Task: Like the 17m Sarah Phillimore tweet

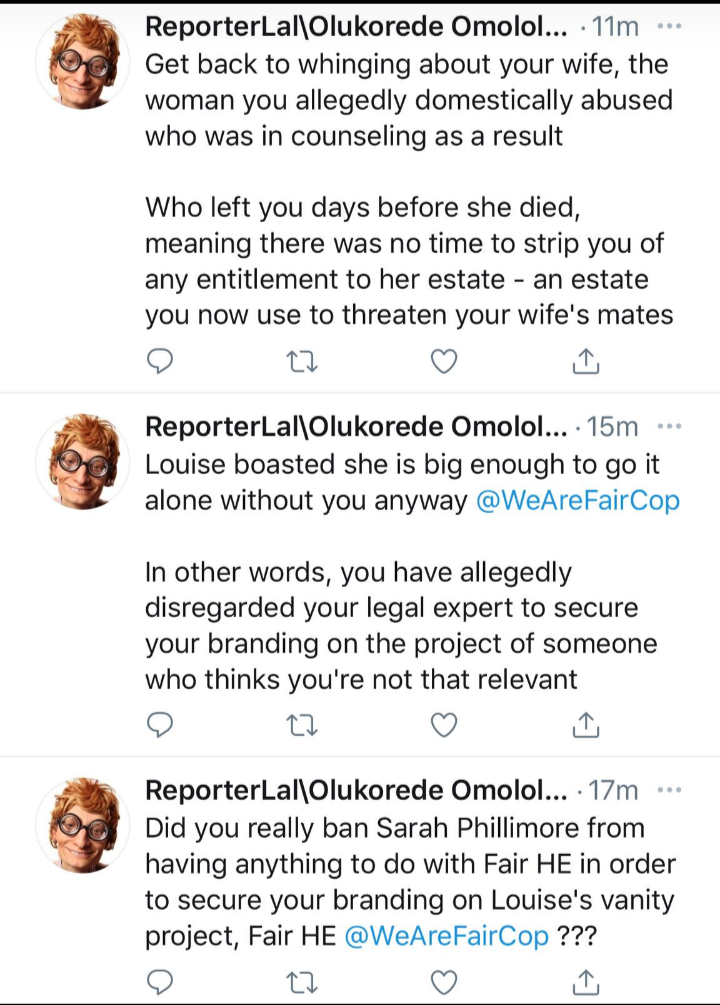Action: (443, 982)
